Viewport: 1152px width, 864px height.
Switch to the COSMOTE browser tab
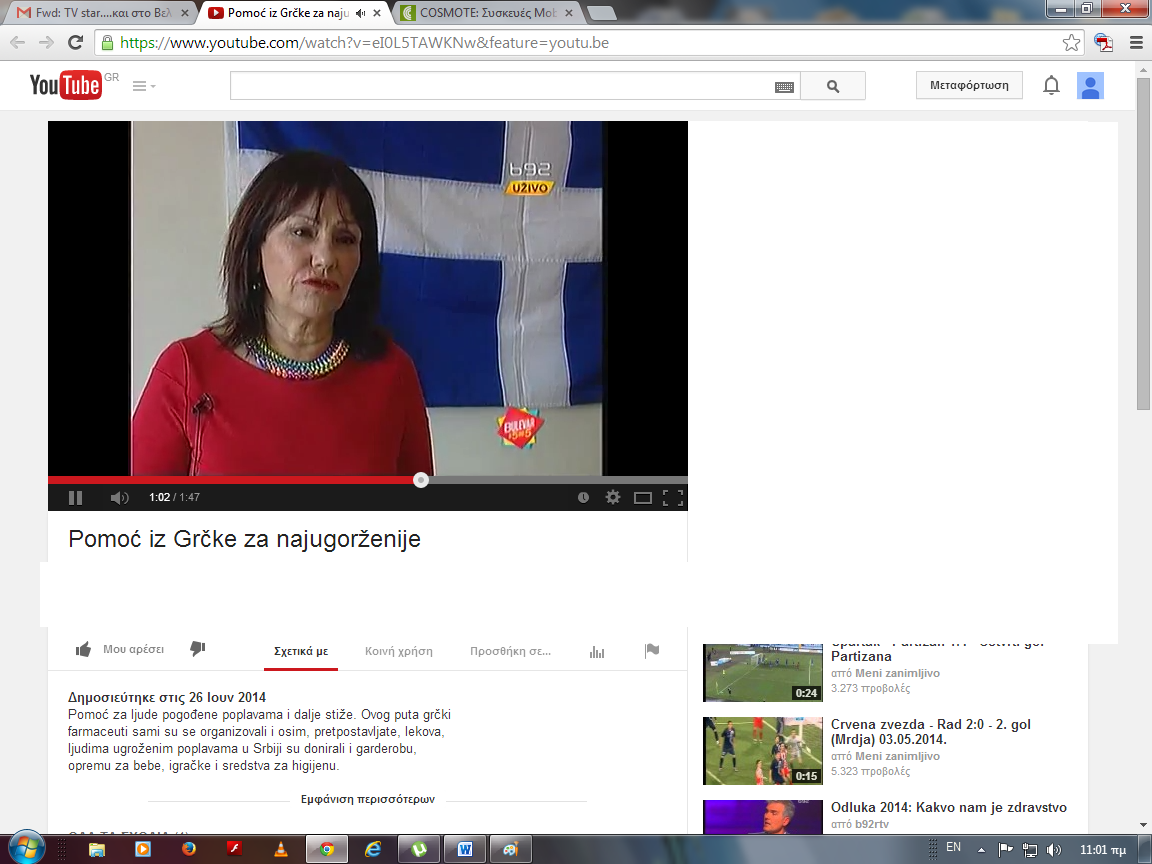coord(488,12)
